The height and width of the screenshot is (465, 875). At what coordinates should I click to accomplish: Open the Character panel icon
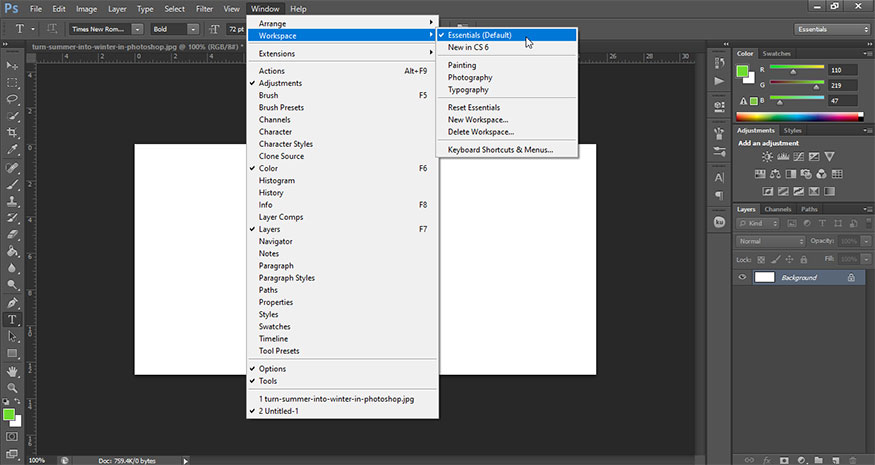coord(719,178)
